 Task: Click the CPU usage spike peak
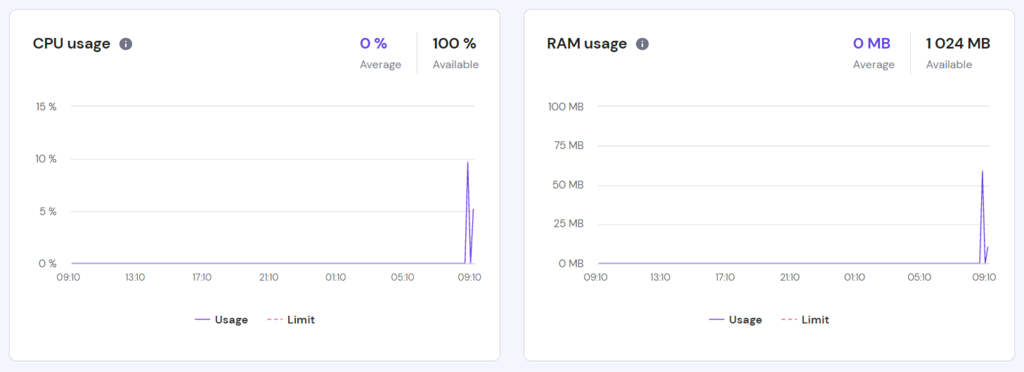(468, 163)
